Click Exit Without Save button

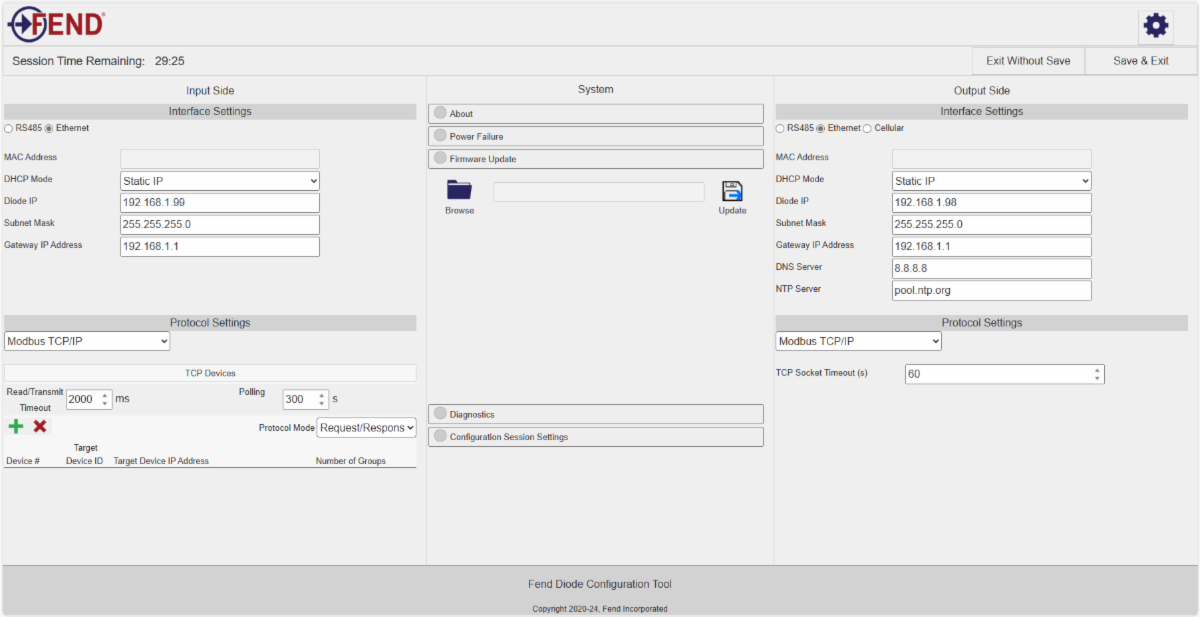click(x=1028, y=61)
